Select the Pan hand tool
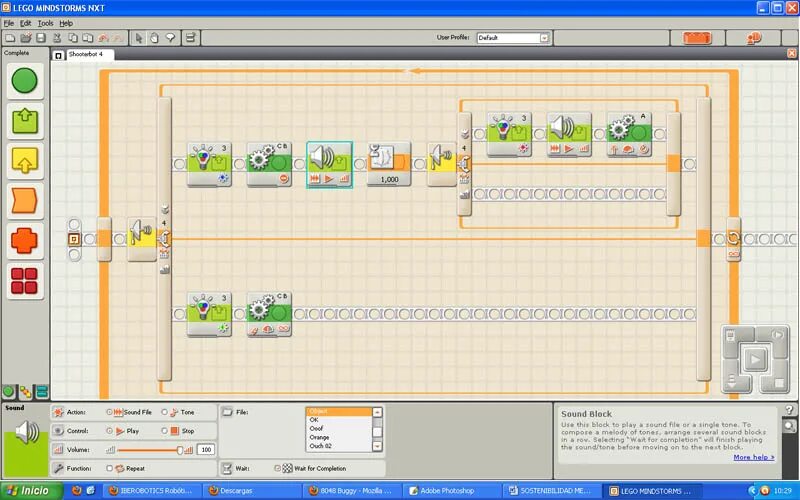The image size is (800, 500). tap(154, 38)
